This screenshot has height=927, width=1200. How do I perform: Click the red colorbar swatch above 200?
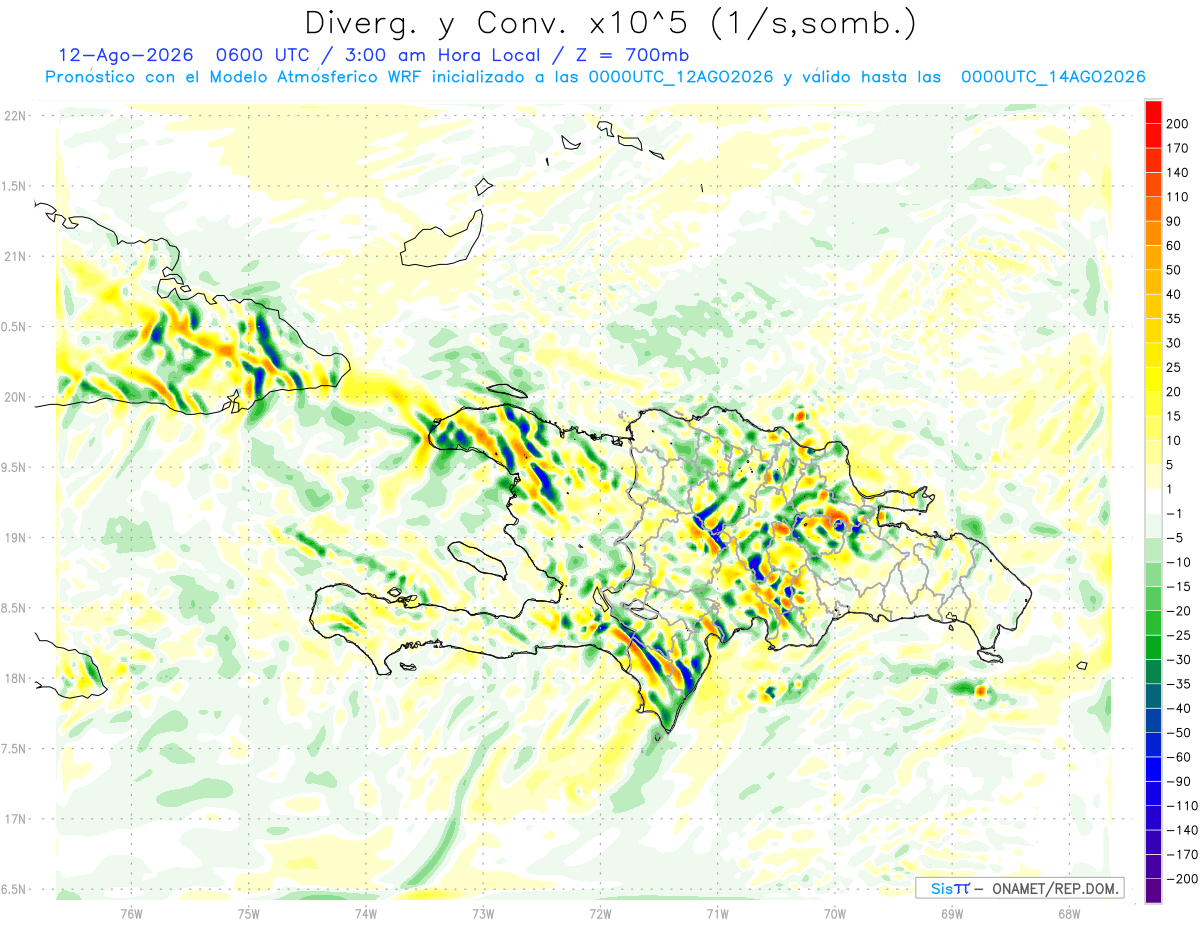[1153, 112]
